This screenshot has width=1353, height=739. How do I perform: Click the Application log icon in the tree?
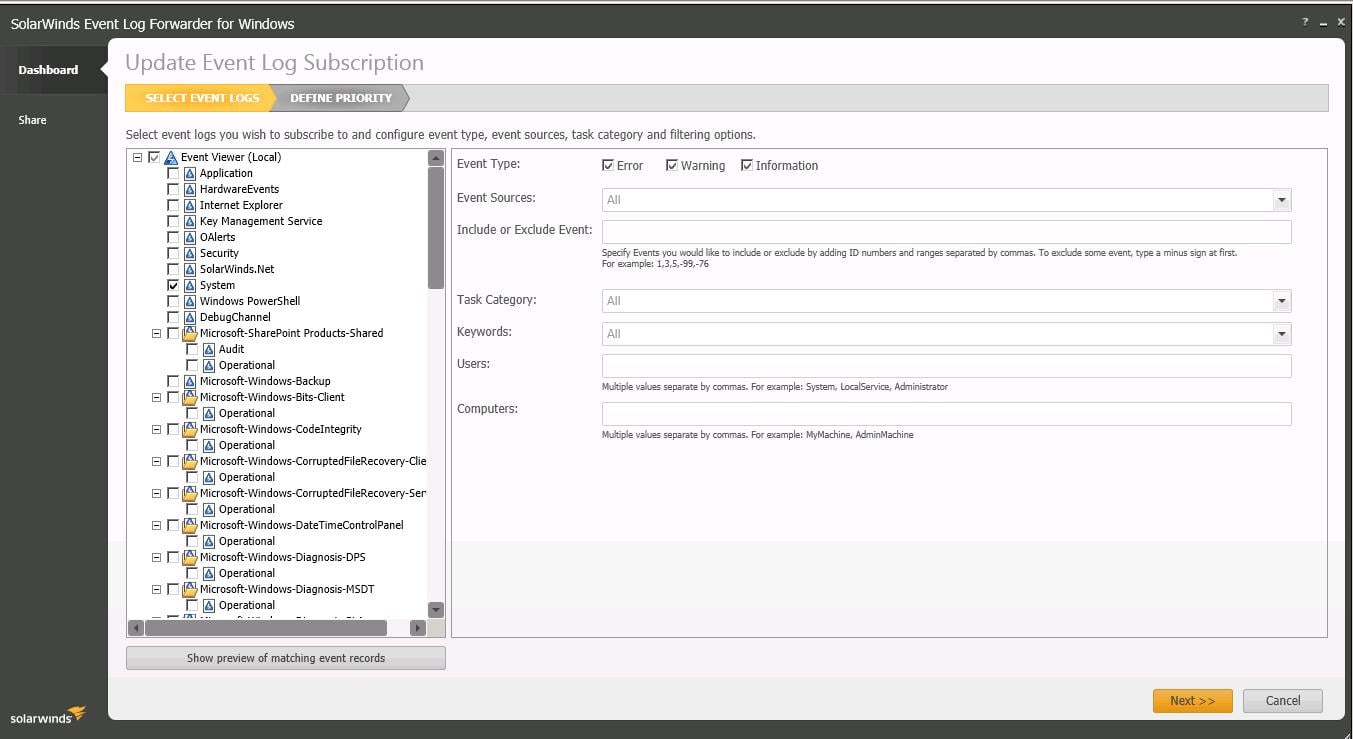(x=190, y=173)
